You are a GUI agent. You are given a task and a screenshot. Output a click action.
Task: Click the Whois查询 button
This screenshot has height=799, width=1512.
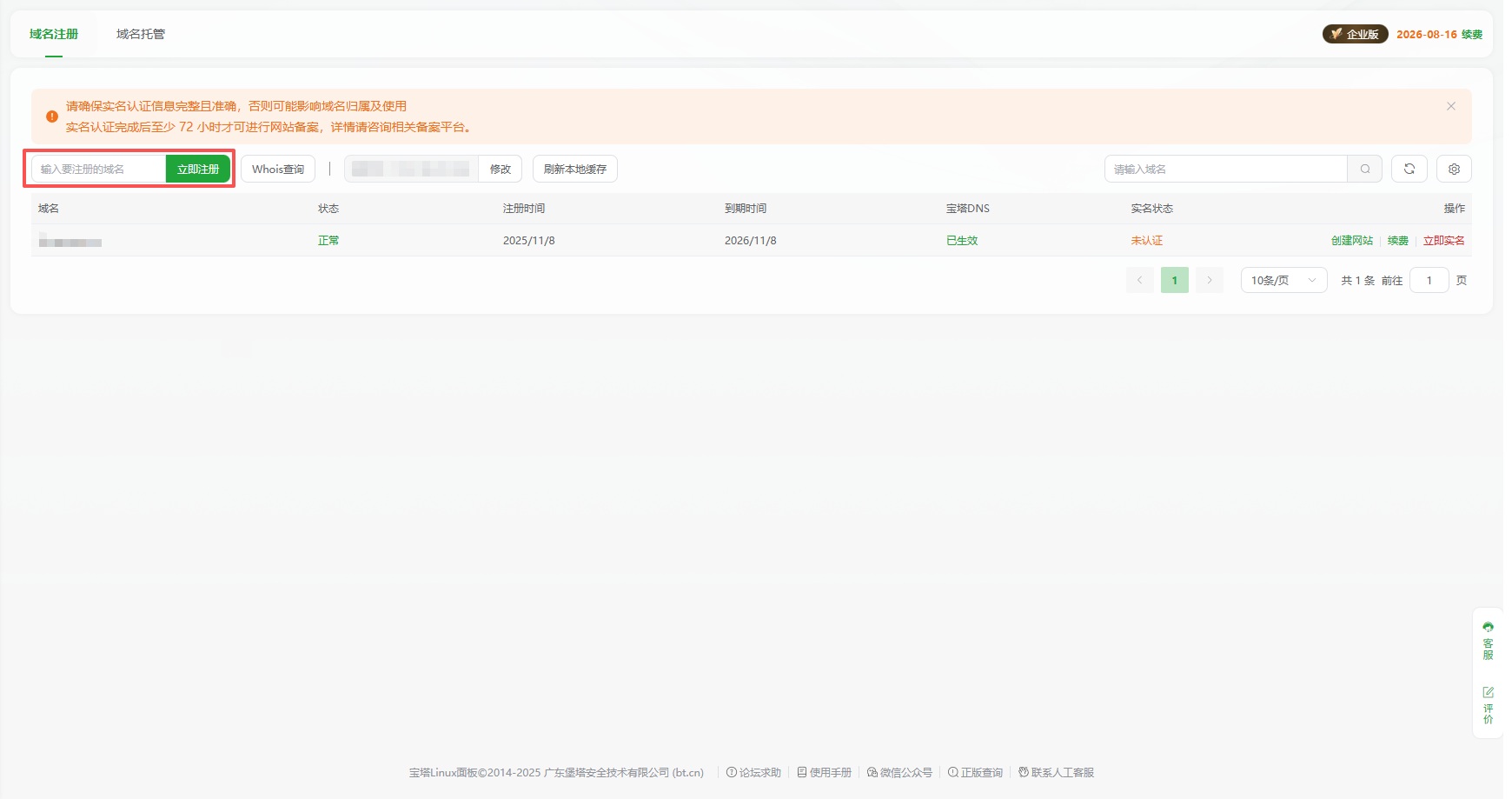277,169
